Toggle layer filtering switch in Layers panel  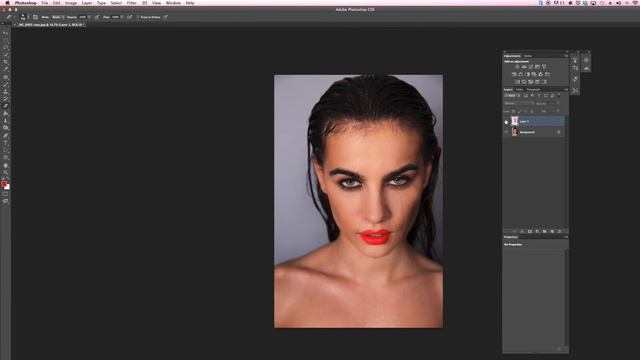click(559, 96)
